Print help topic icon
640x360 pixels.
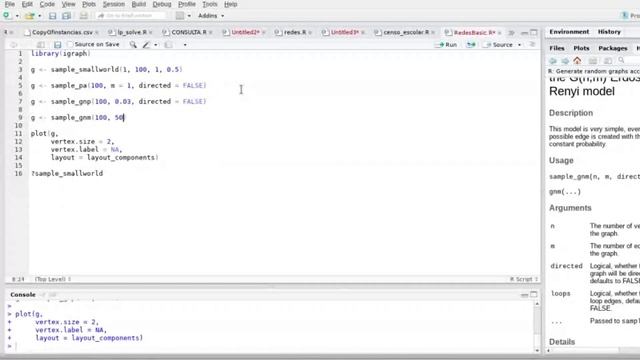[593, 61]
